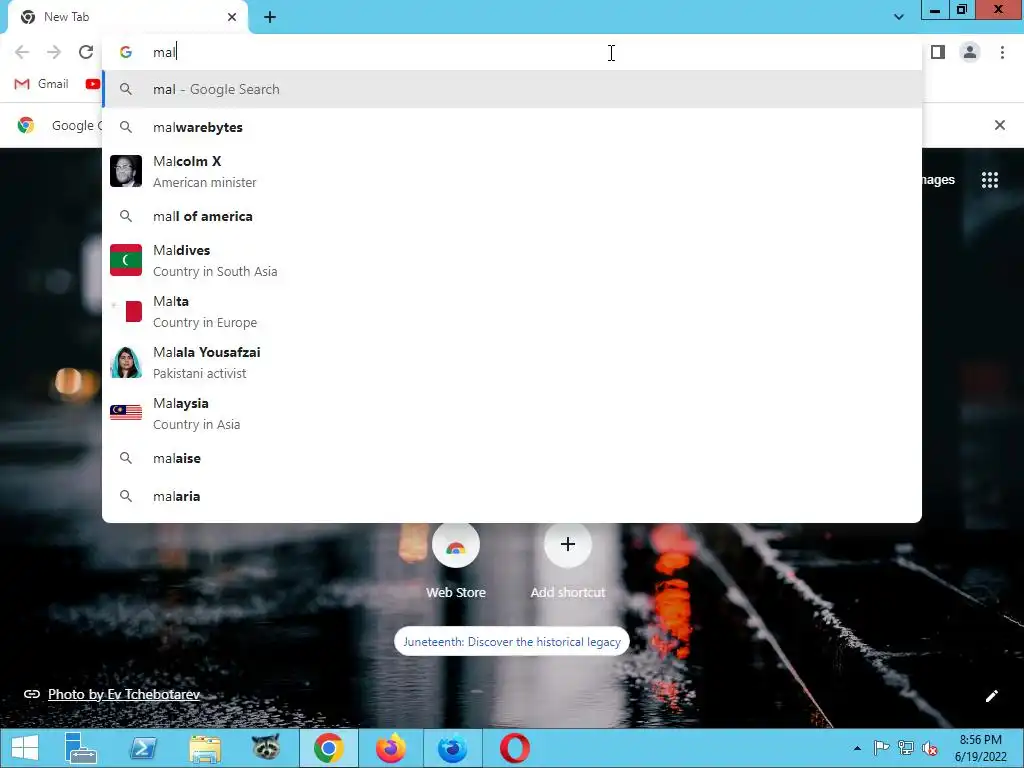Click the network tray icon

pyautogui.click(x=906, y=748)
